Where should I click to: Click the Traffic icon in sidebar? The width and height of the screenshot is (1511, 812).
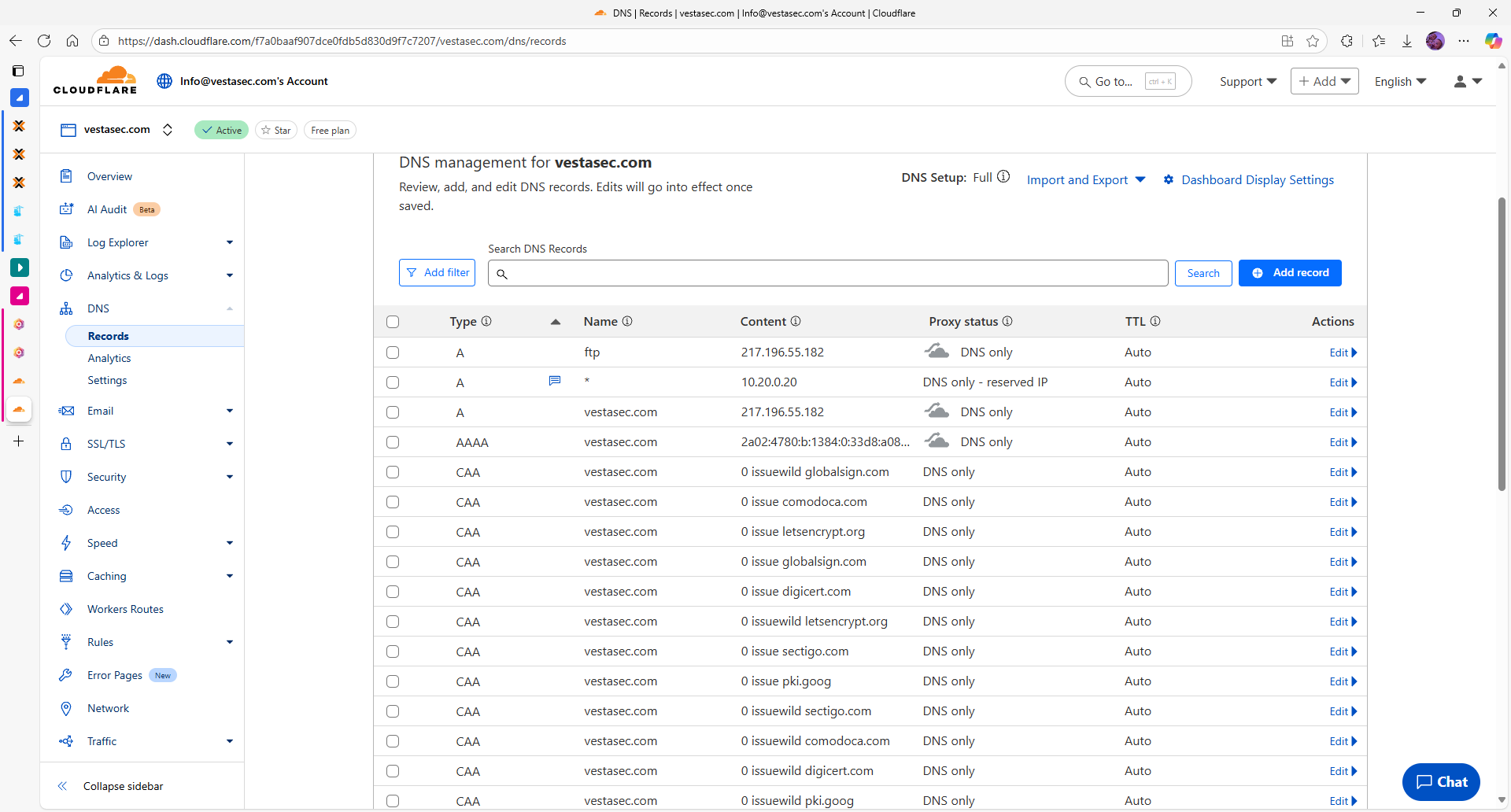66,741
